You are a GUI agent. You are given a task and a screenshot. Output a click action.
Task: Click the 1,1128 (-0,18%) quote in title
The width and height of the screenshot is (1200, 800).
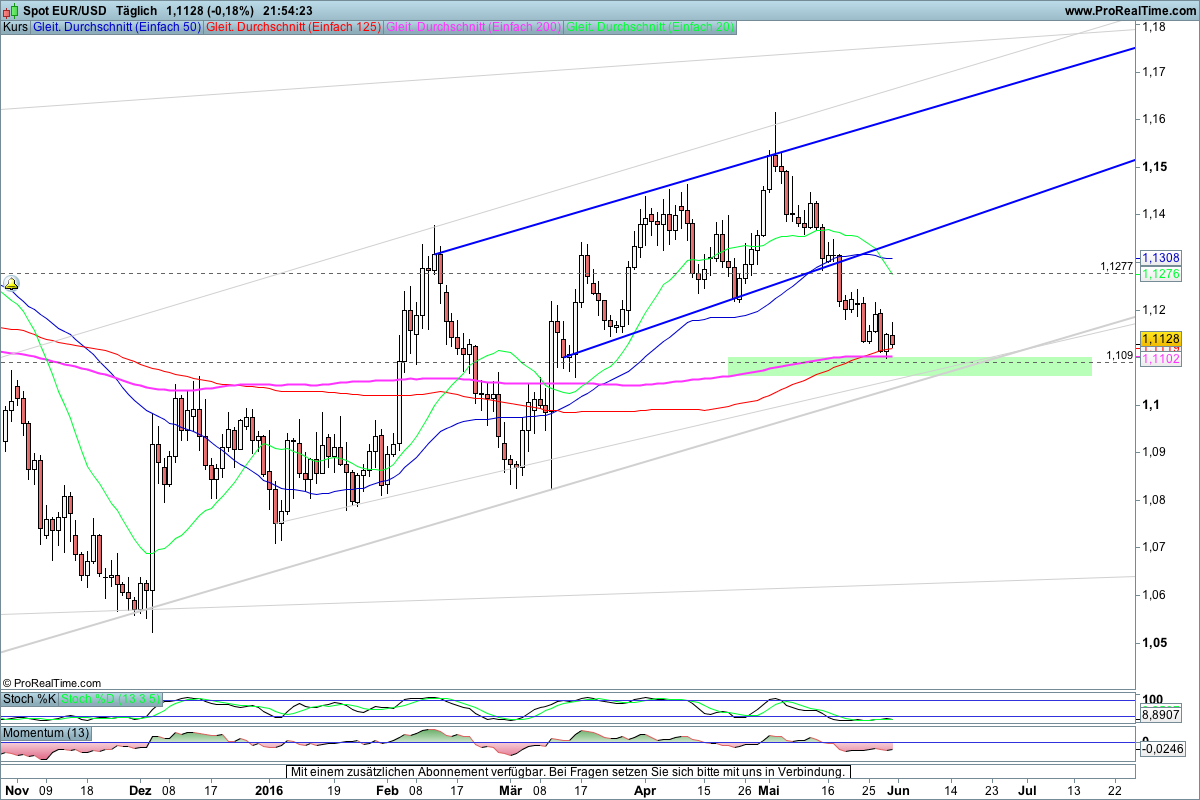[209, 10]
